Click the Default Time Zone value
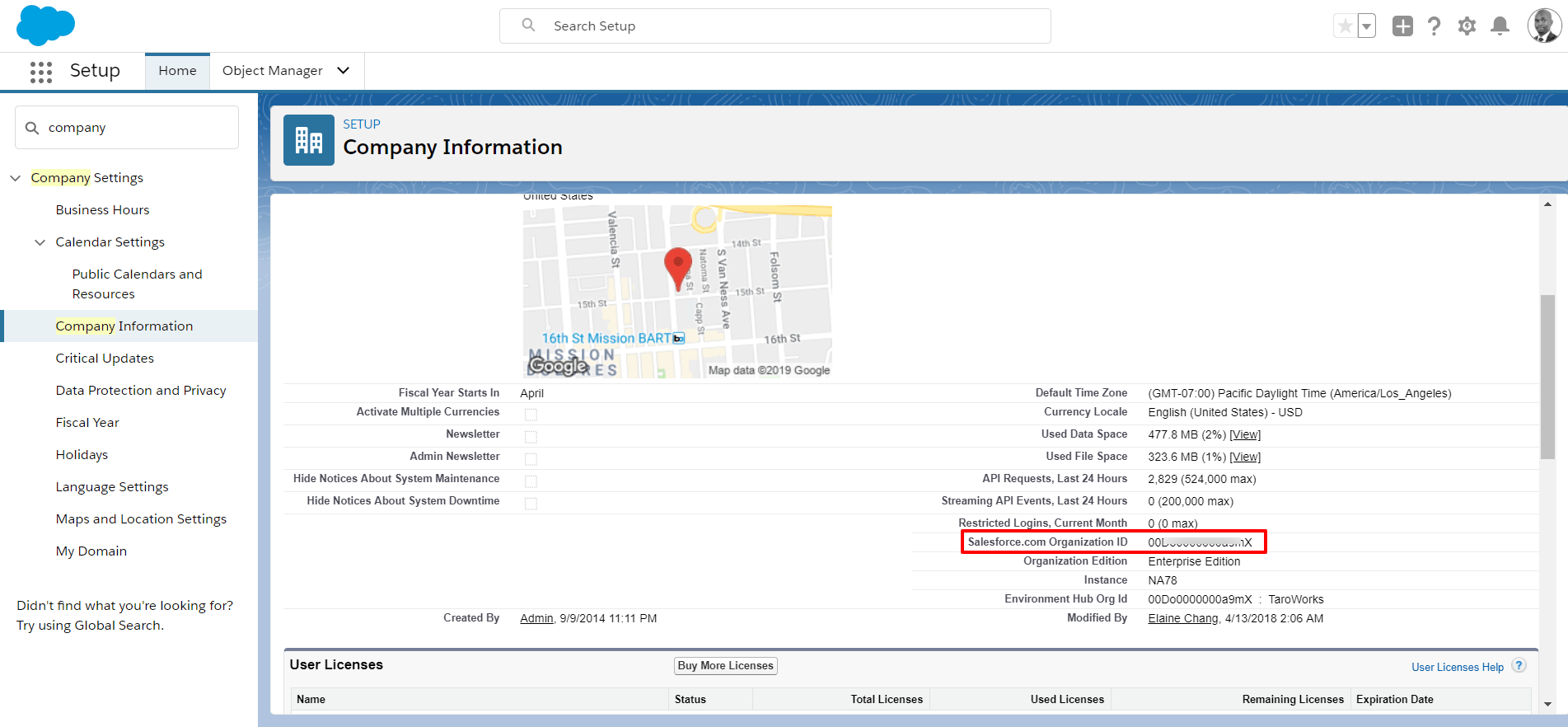The width and height of the screenshot is (1568, 727). click(1299, 393)
